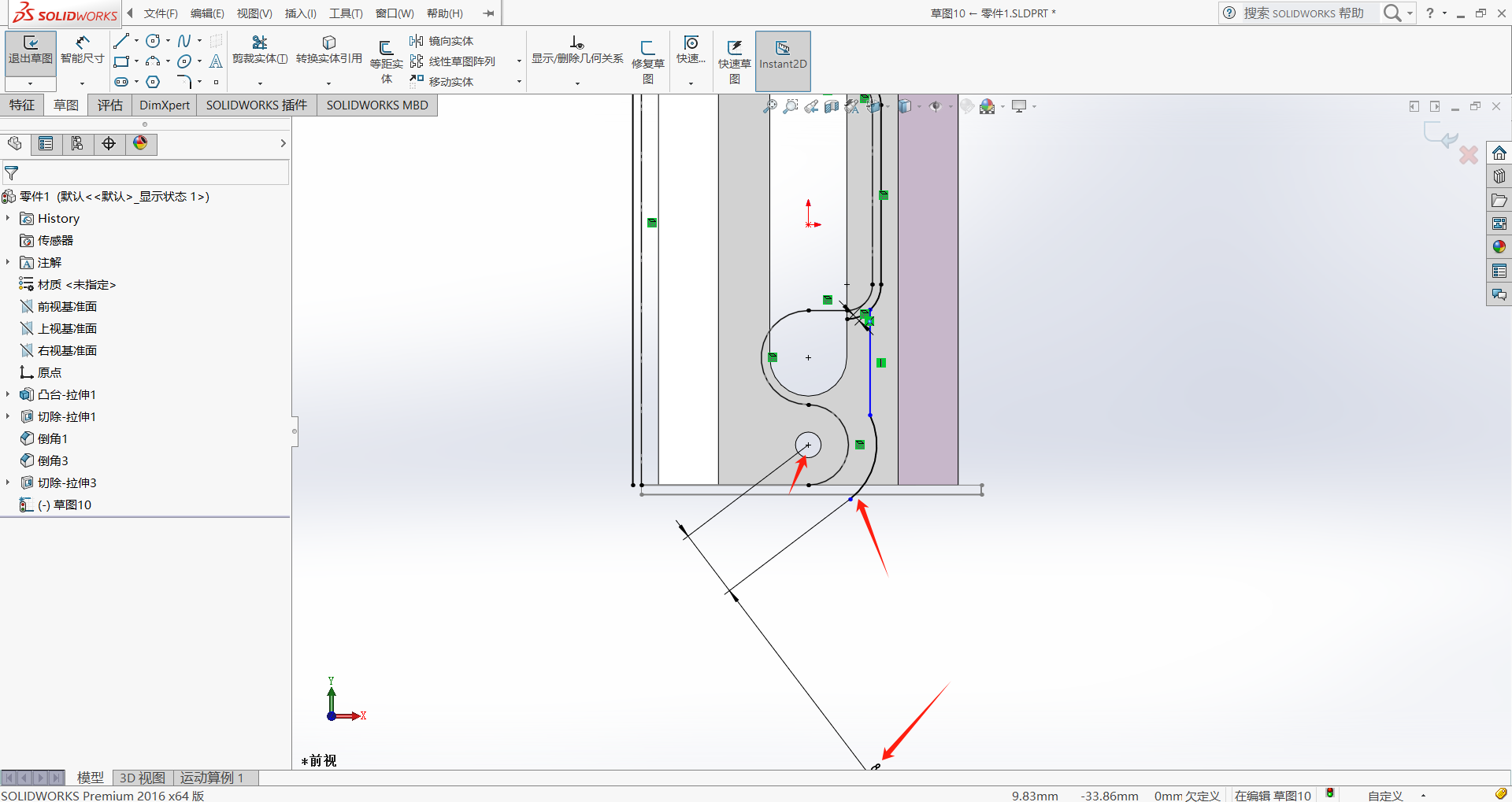Open the 3D 视图 bottom tab
This screenshot has height=802, width=1512.
(x=143, y=778)
